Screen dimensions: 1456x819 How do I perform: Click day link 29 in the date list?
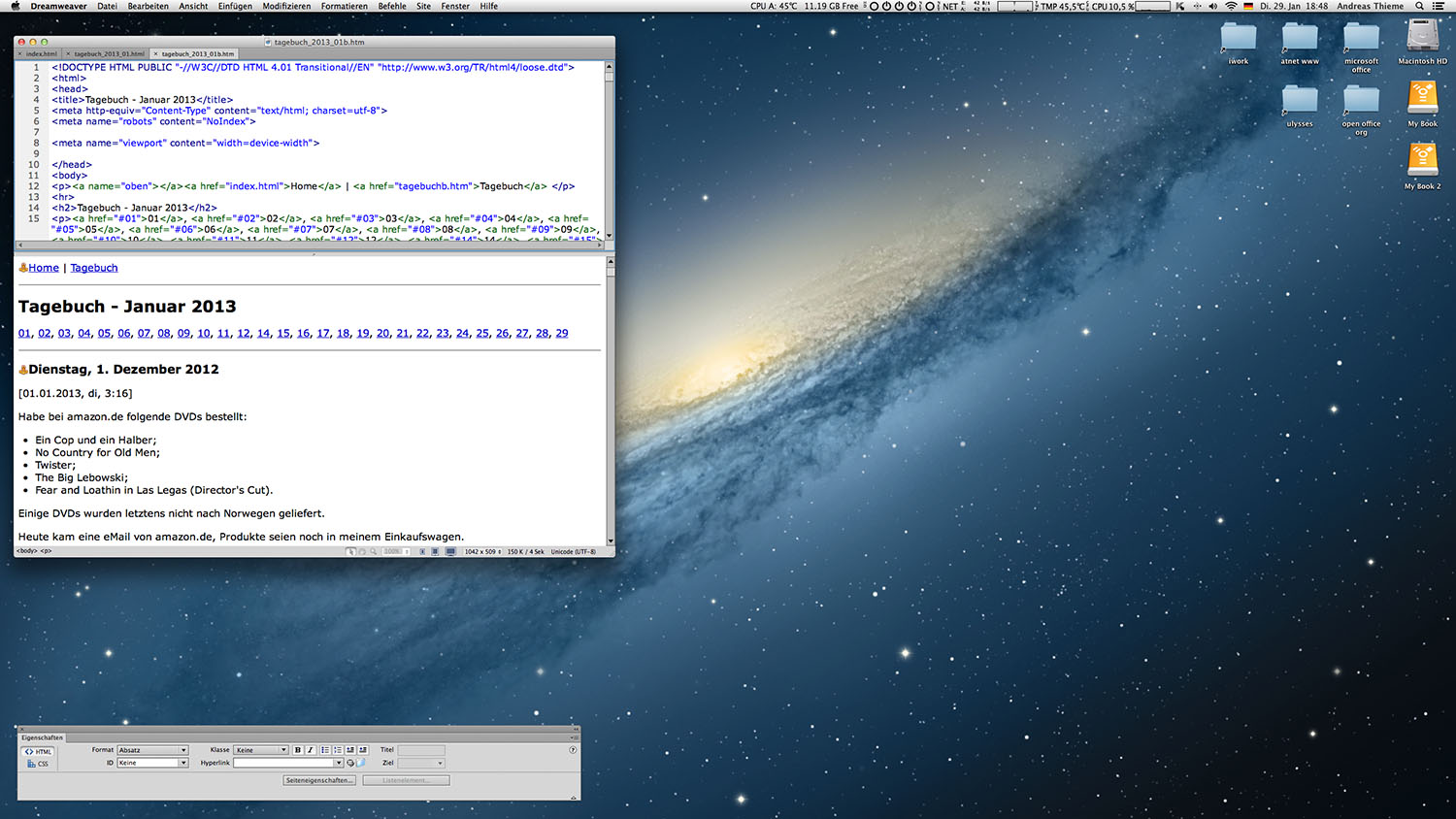[562, 333]
